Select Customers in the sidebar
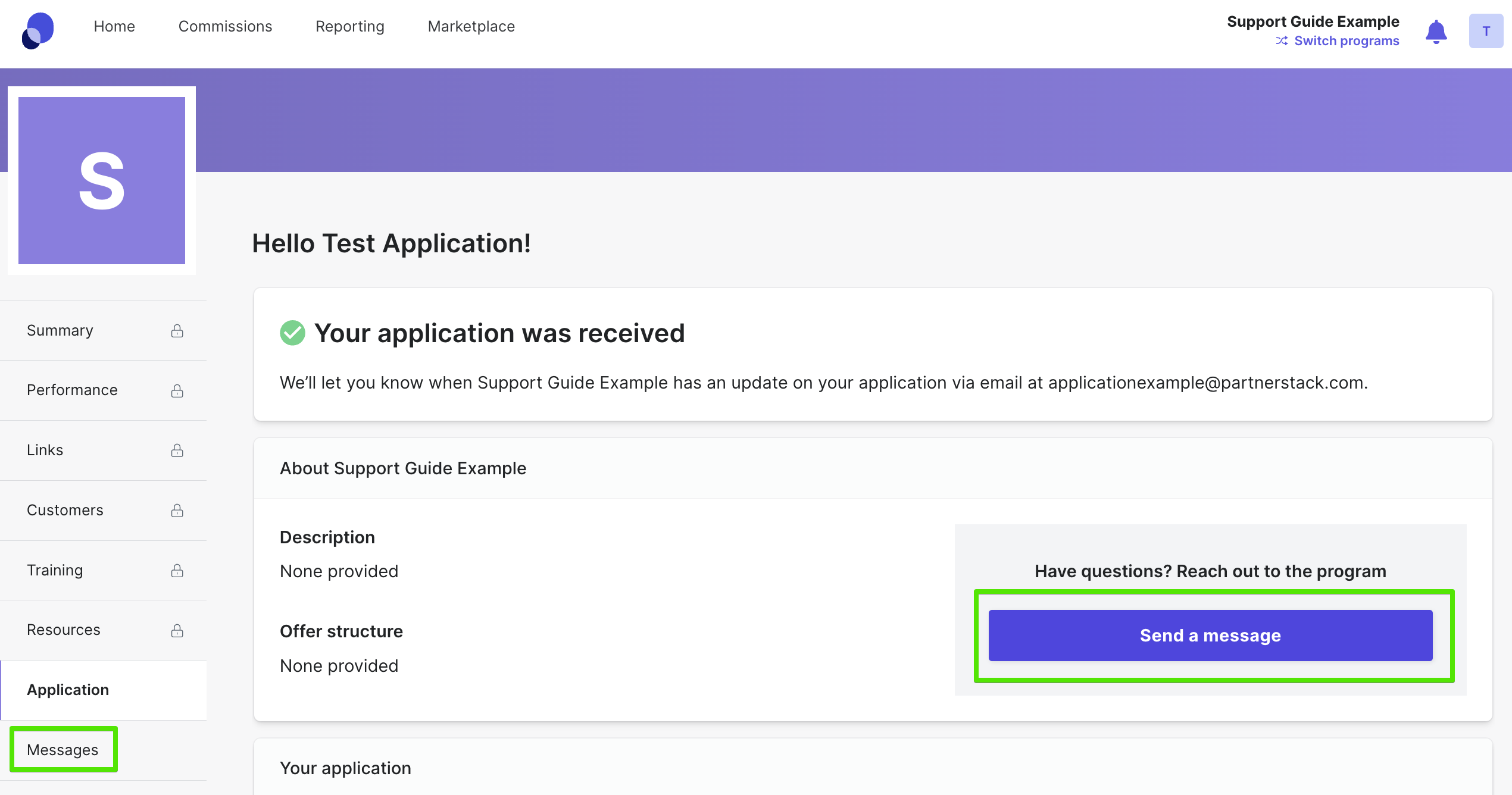The image size is (1512, 795). coord(104,510)
